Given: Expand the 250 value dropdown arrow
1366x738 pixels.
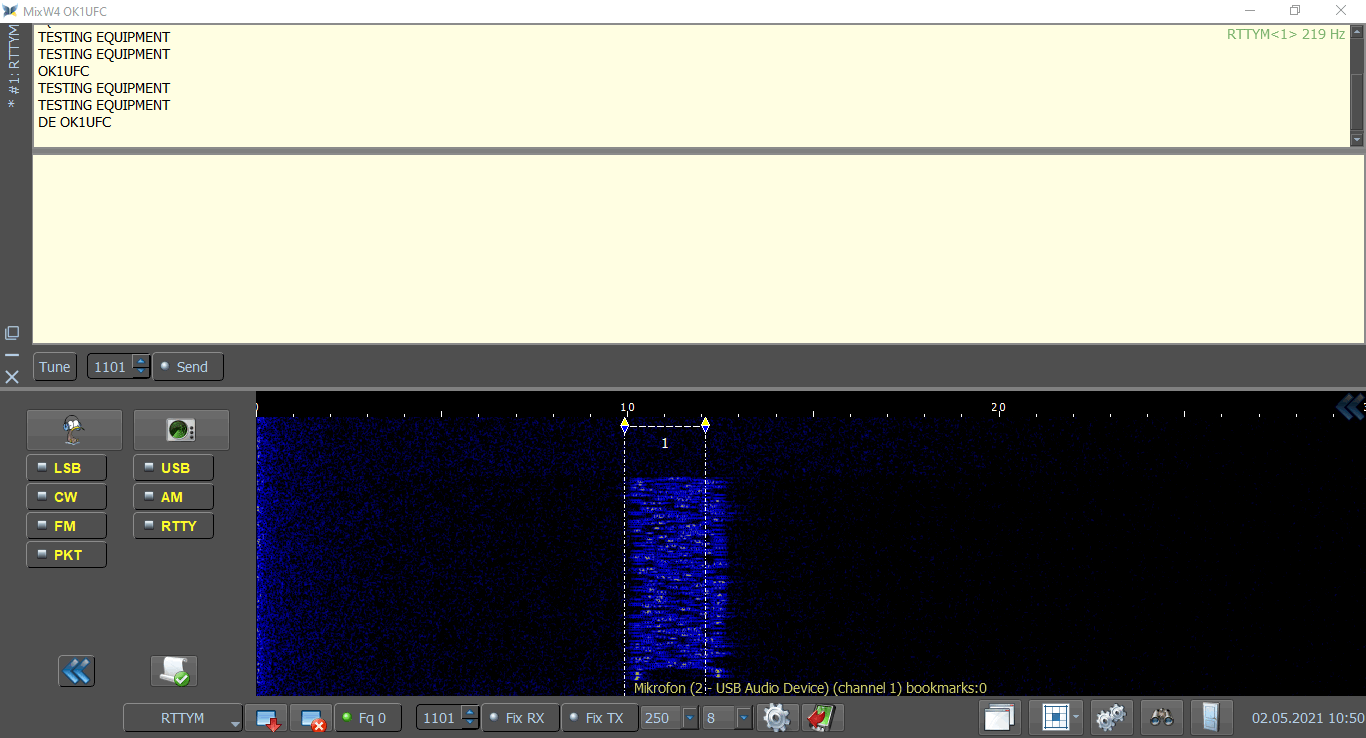Looking at the screenshot, I should click(x=689, y=718).
